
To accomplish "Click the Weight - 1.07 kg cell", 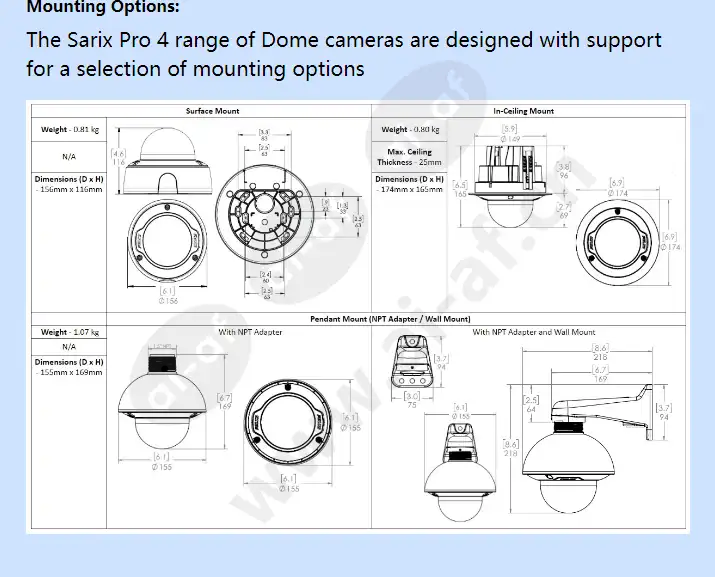I will click(69, 332).
